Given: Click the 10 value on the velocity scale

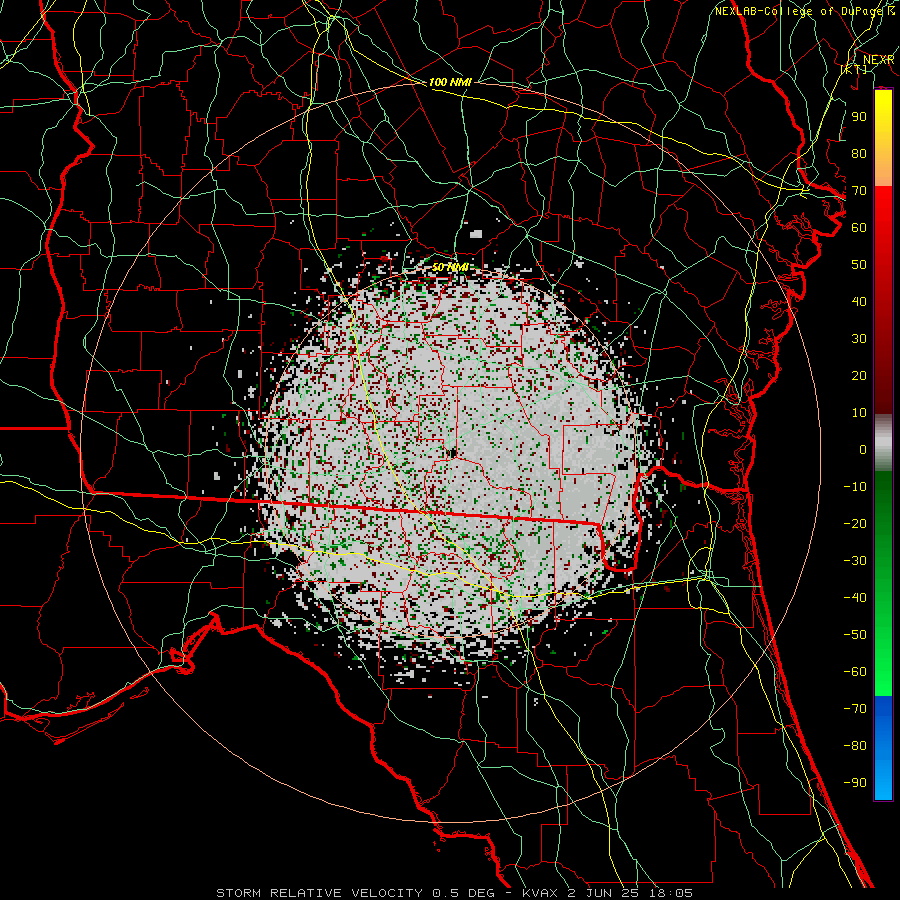Looking at the screenshot, I should (859, 413).
